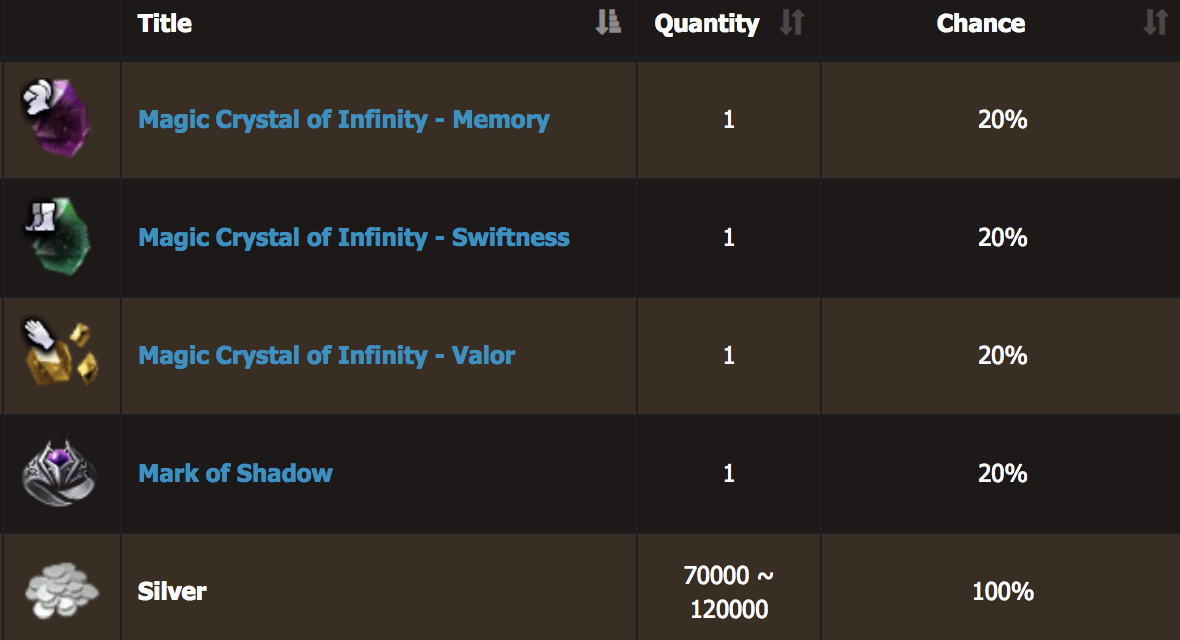Click the Quantity column header text
This screenshot has height=640, width=1180.
707,23
